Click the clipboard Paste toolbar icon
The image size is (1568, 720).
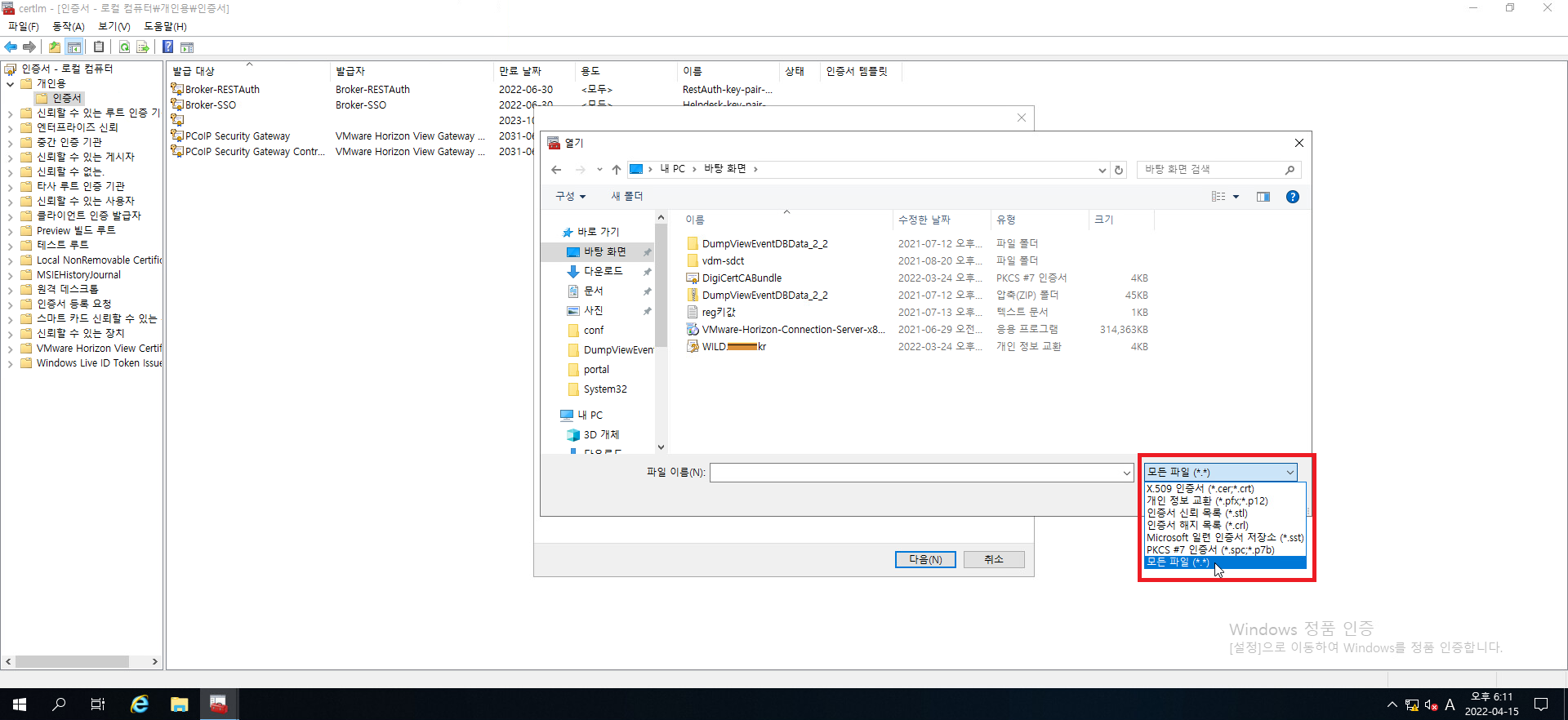99,47
